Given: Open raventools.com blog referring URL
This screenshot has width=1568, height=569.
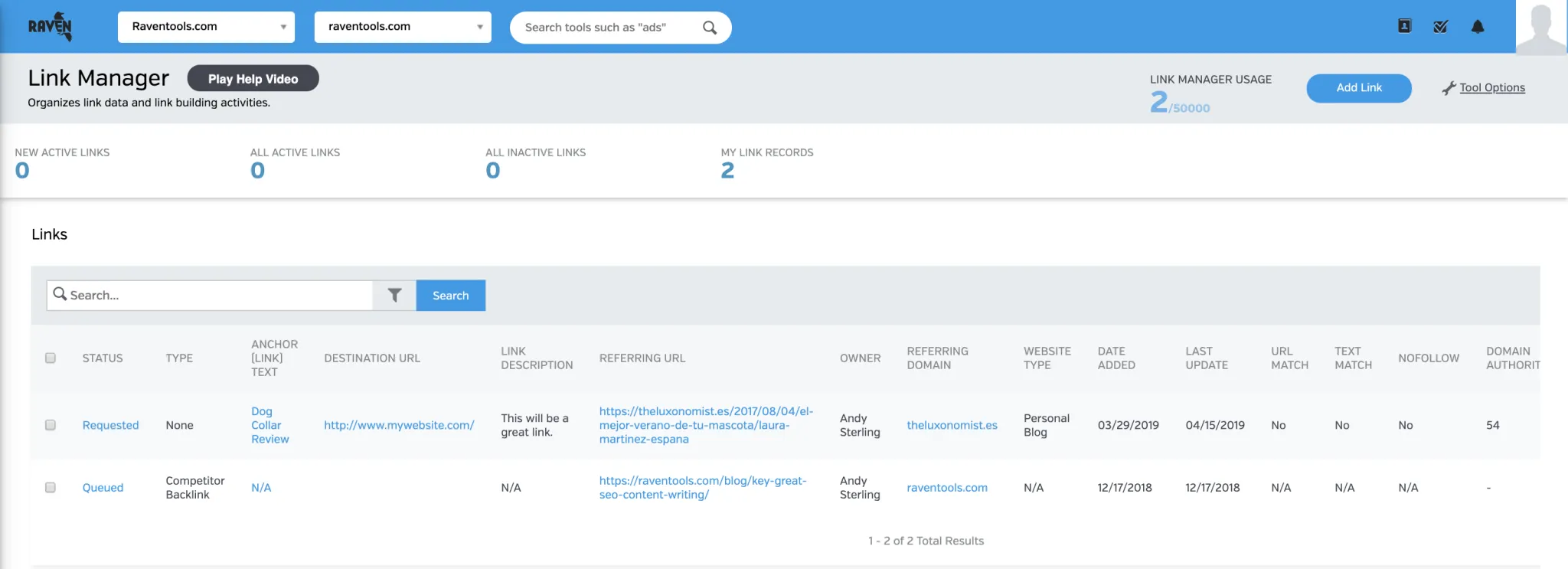Looking at the screenshot, I should click(702, 487).
